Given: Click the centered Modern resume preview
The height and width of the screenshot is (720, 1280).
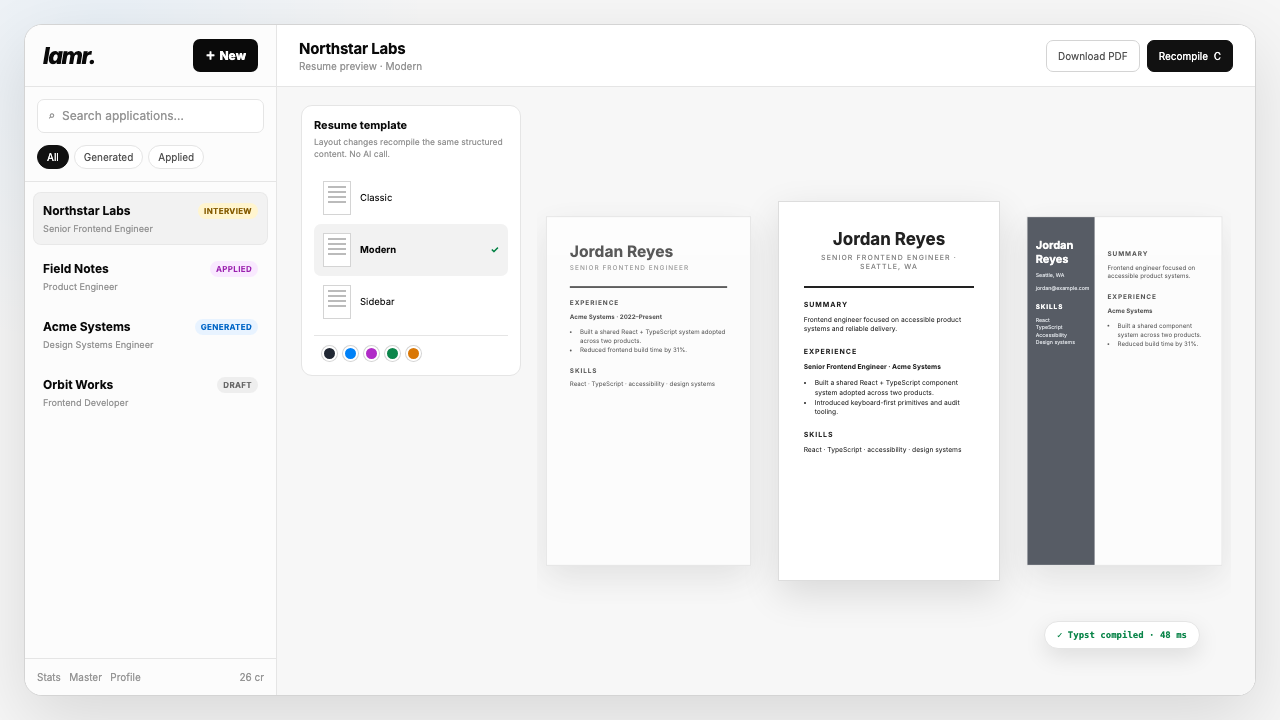Looking at the screenshot, I should pos(889,391).
